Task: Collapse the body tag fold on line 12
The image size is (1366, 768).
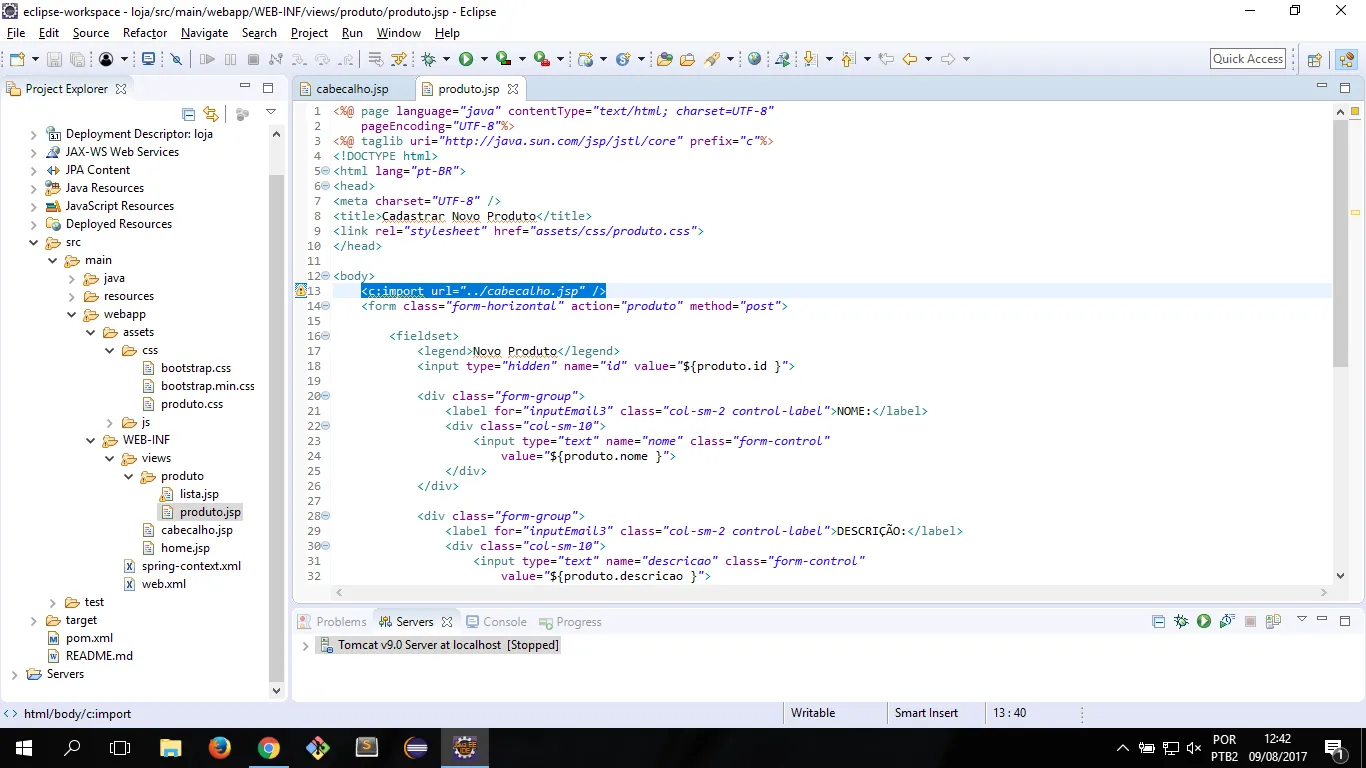Action: point(326,276)
